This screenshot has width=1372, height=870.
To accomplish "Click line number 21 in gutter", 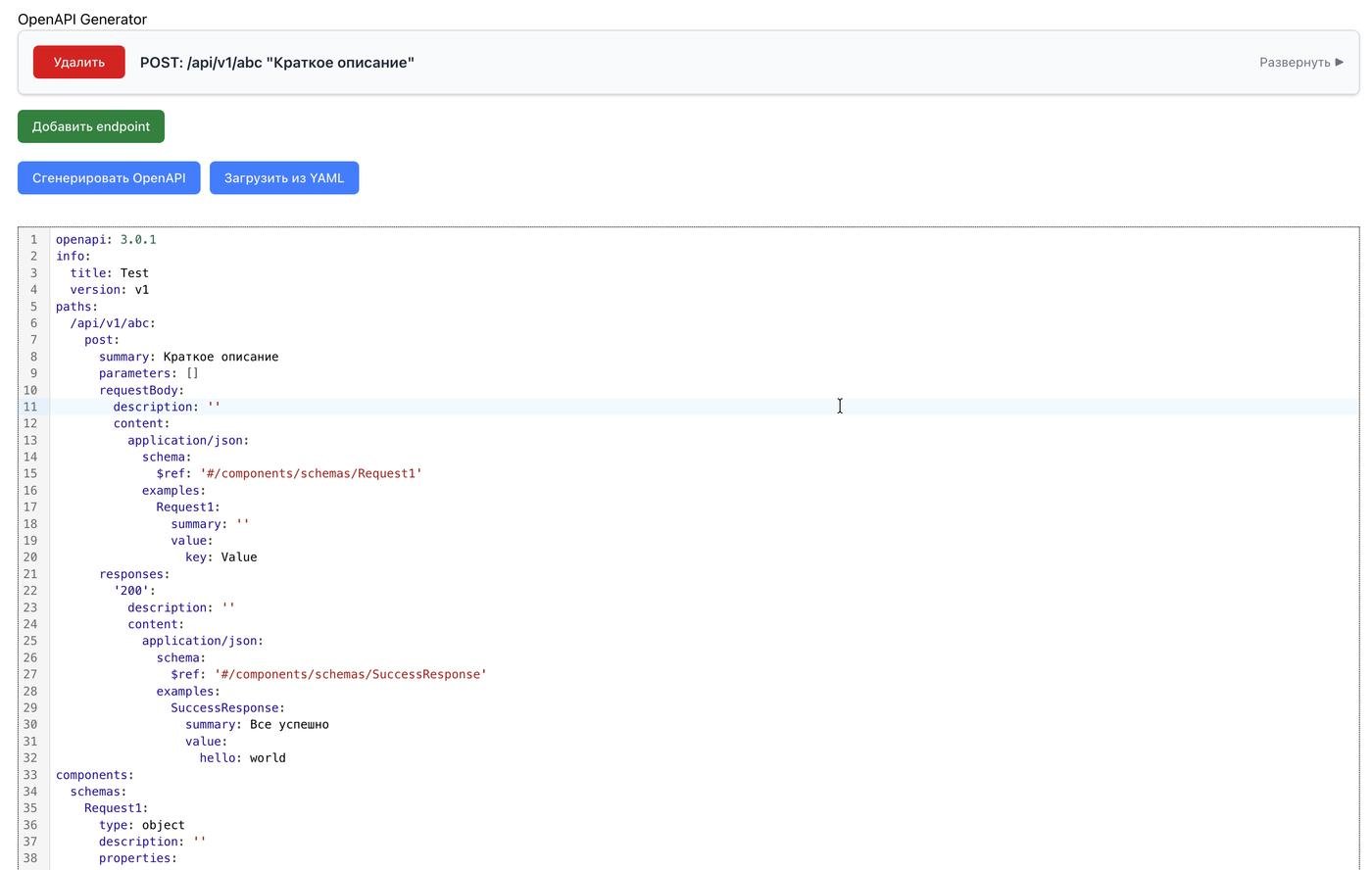I will coord(32,574).
